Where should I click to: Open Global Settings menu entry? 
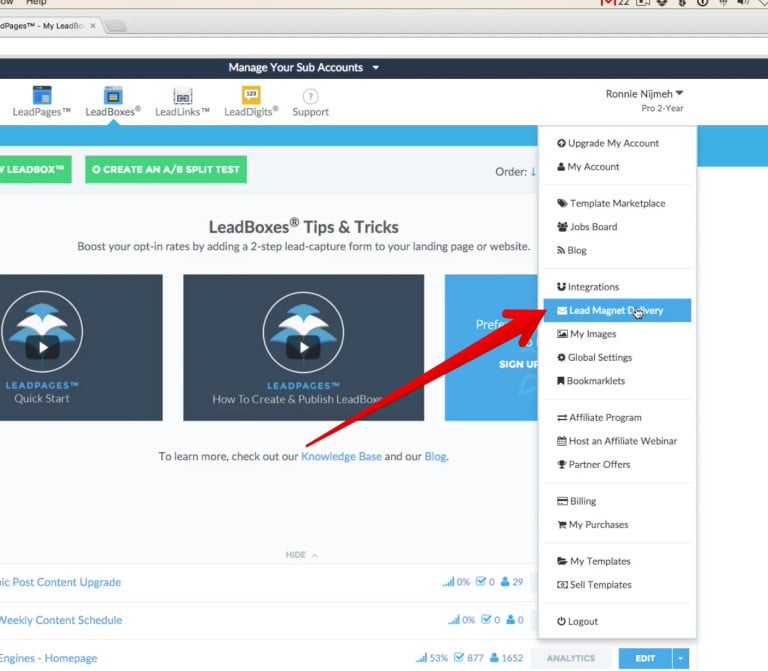pyautogui.click(x=594, y=358)
